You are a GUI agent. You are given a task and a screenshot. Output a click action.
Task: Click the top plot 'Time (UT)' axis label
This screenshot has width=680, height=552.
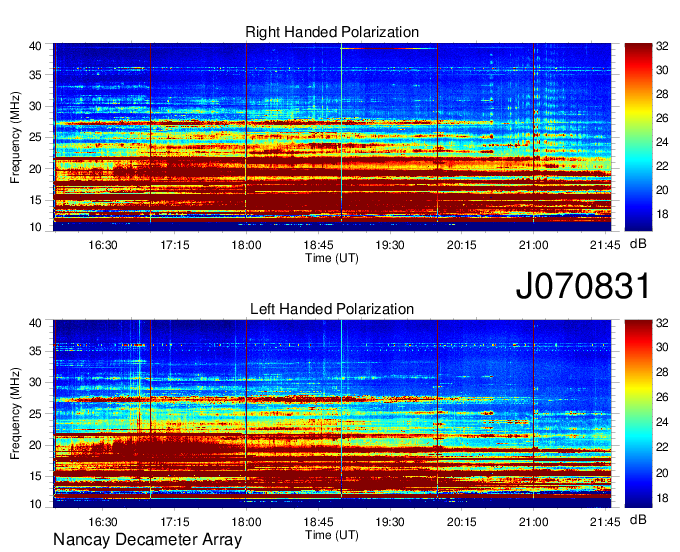click(332, 258)
